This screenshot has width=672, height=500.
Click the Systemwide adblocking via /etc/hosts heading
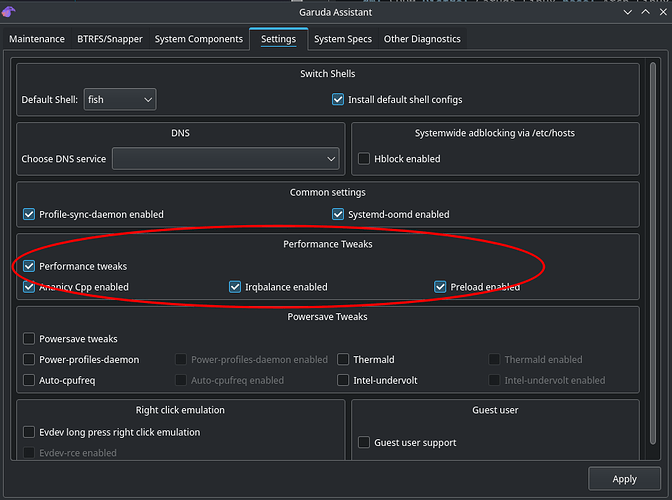[x=495, y=133]
